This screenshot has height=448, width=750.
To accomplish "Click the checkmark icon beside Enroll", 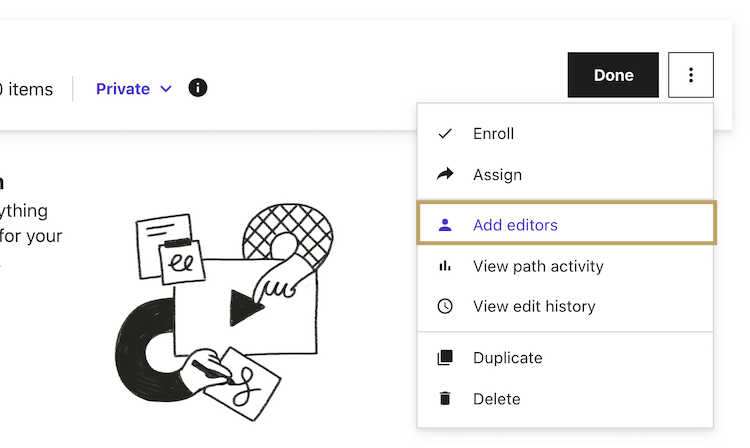I will tap(445, 134).
